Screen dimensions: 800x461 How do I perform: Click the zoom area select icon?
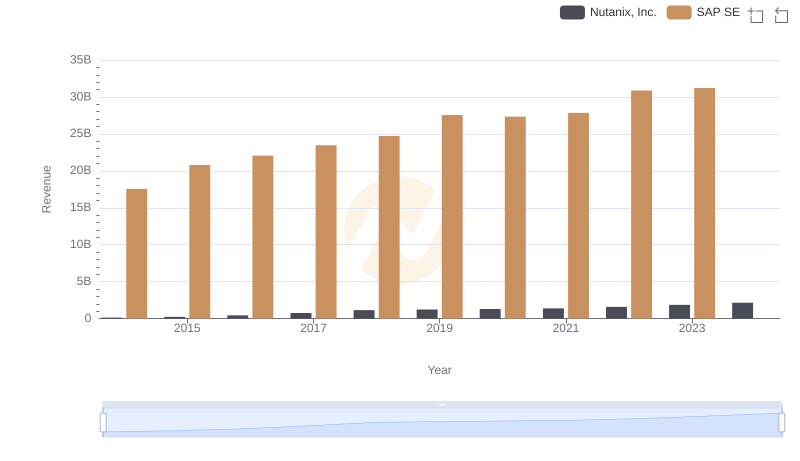tap(756, 15)
